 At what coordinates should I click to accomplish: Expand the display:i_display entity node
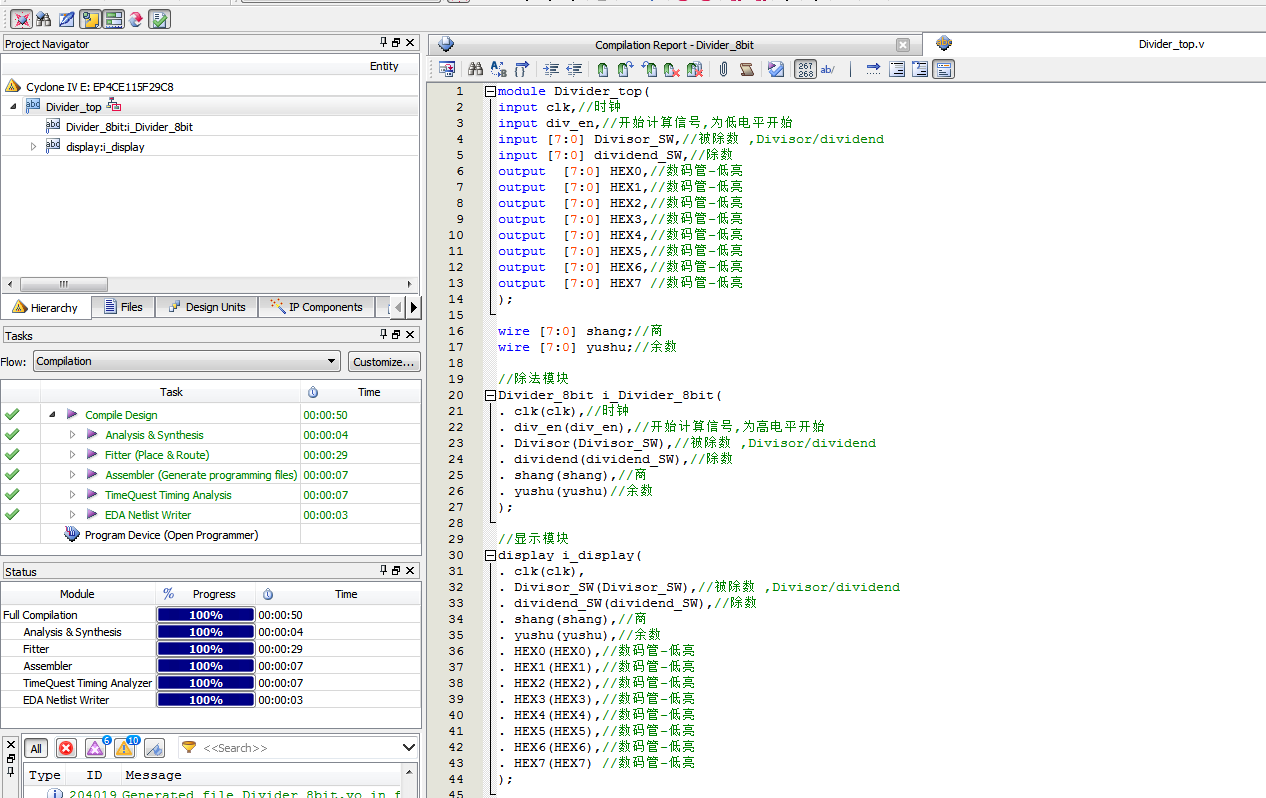coord(33,145)
